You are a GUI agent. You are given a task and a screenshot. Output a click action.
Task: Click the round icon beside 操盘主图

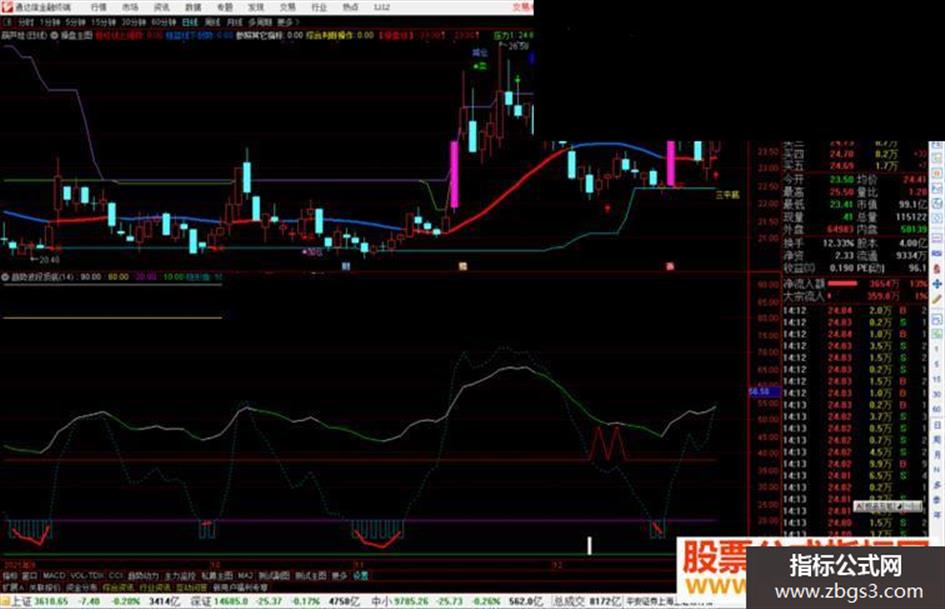tap(54, 36)
